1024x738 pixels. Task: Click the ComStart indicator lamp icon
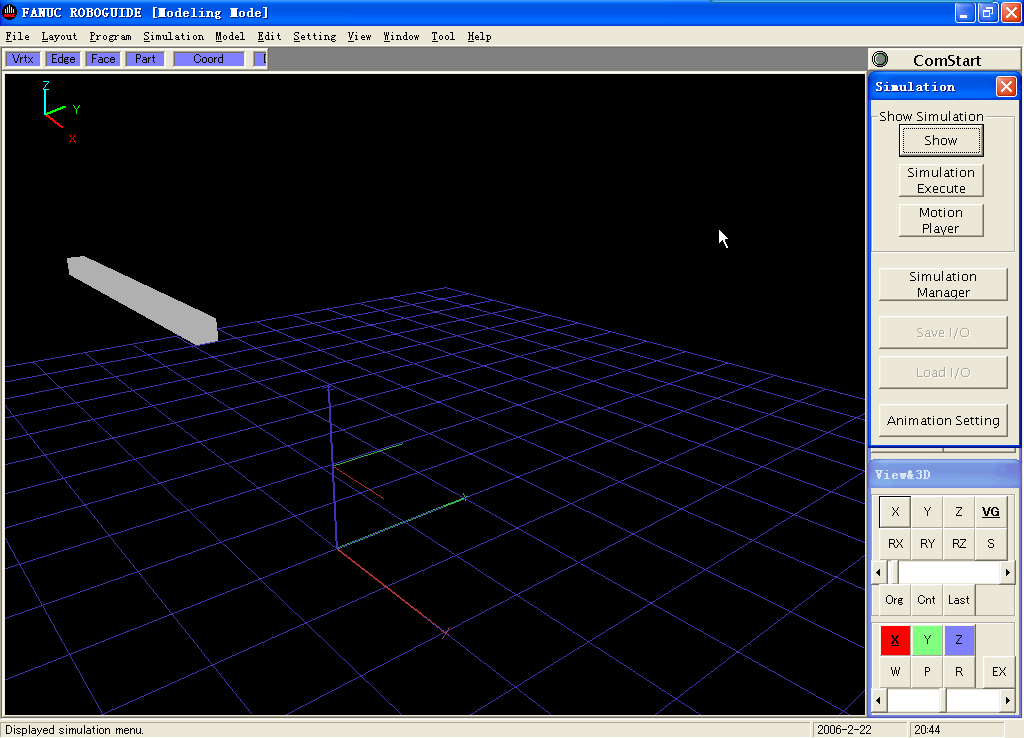point(880,59)
